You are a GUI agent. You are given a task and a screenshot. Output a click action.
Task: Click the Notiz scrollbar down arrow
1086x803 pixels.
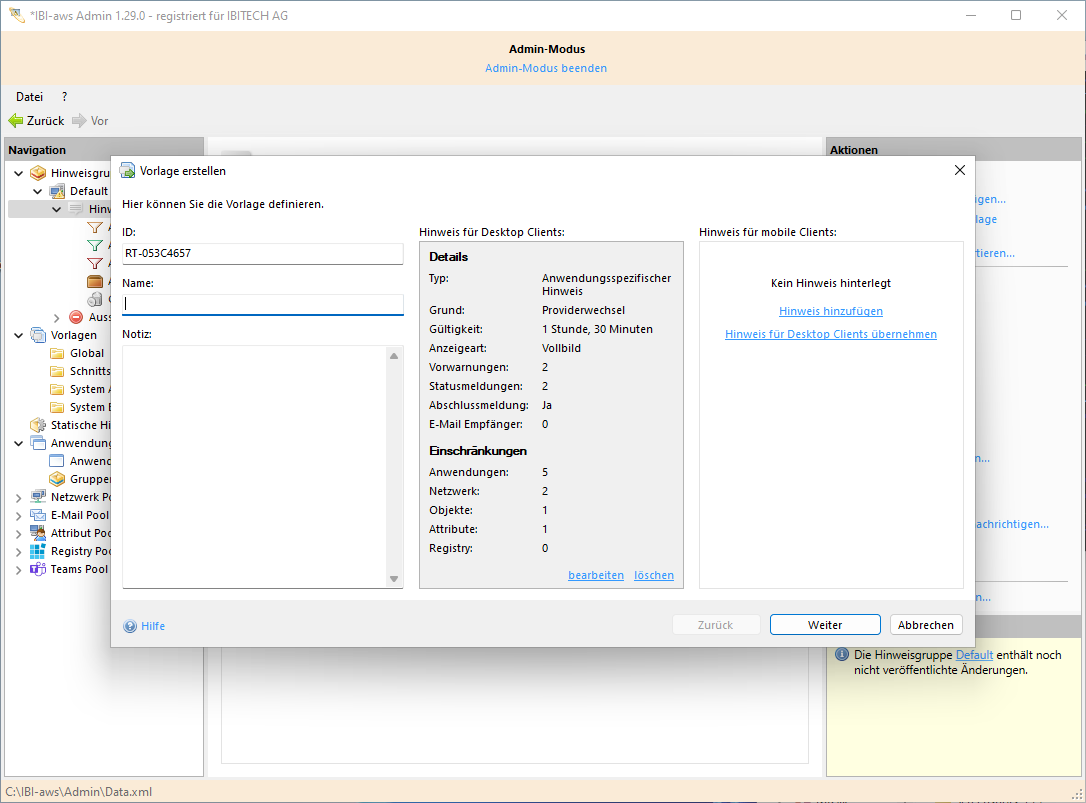(395, 579)
